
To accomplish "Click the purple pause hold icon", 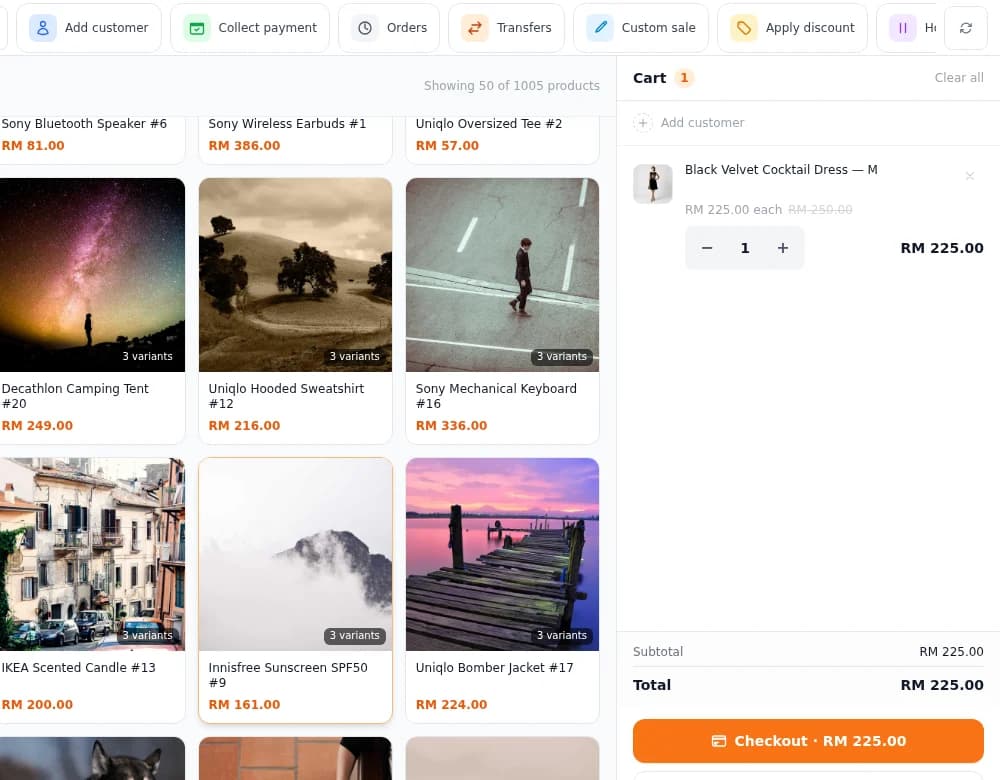I will tap(902, 28).
